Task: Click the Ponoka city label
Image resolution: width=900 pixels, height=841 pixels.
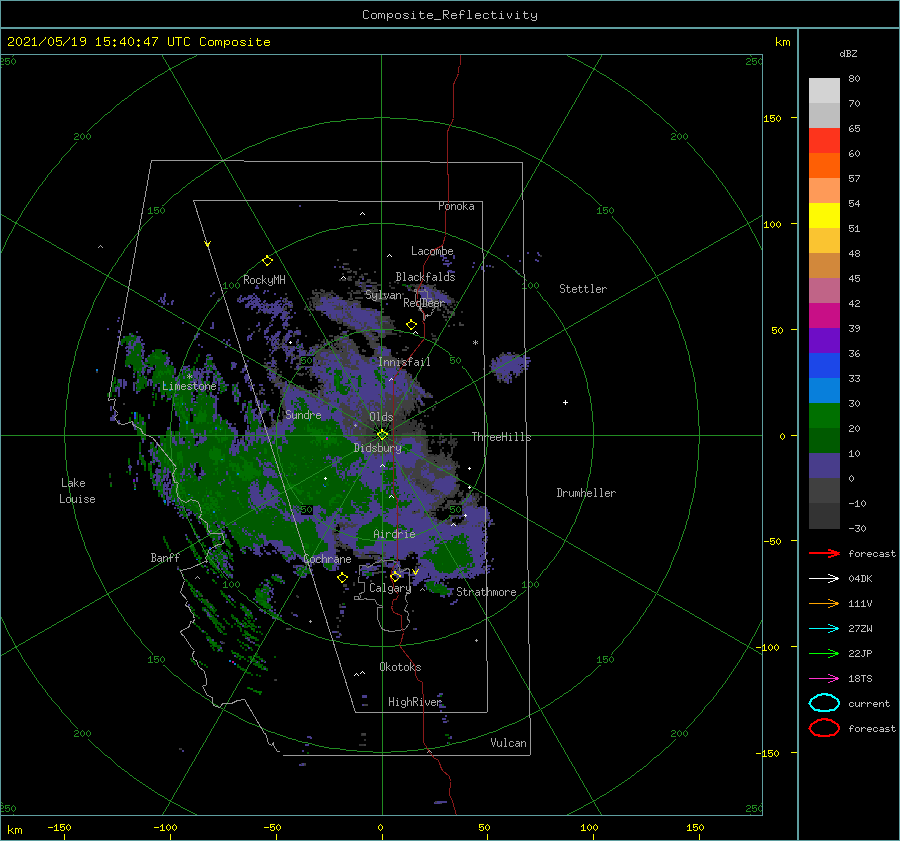Action: pyautogui.click(x=456, y=206)
